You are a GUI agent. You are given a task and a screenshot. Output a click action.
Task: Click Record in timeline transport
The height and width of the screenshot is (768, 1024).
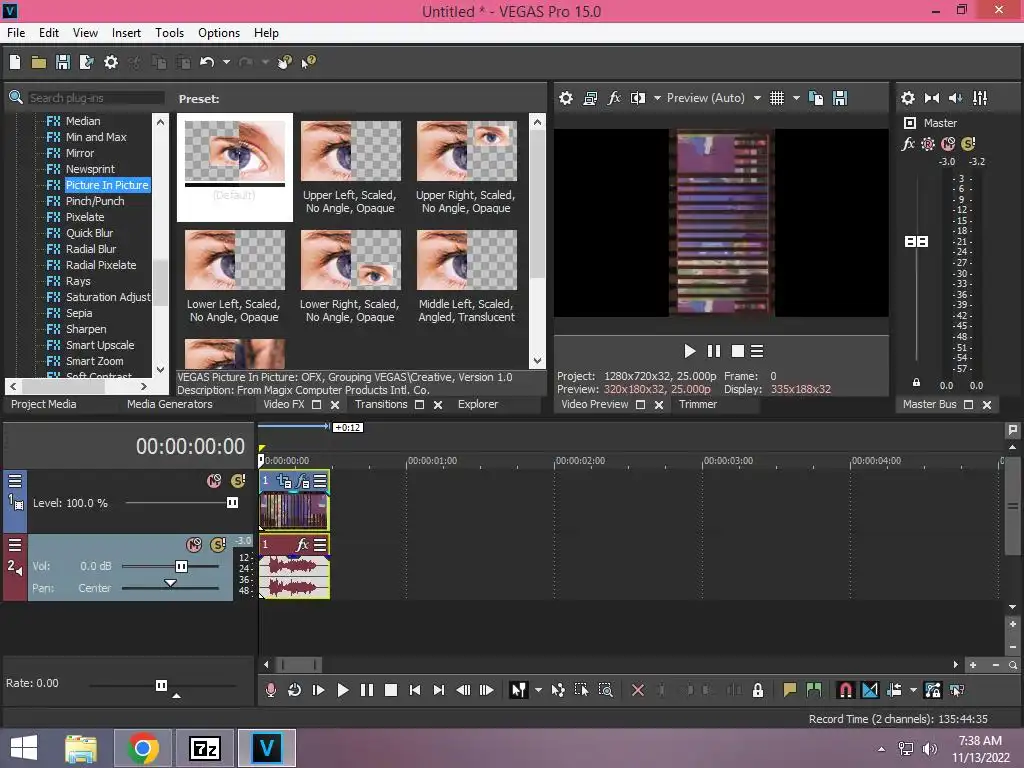pos(270,690)
